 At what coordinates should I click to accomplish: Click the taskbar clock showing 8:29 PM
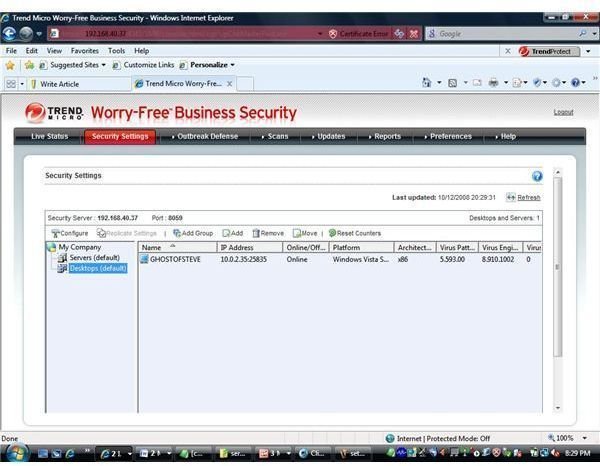(577, 453)
